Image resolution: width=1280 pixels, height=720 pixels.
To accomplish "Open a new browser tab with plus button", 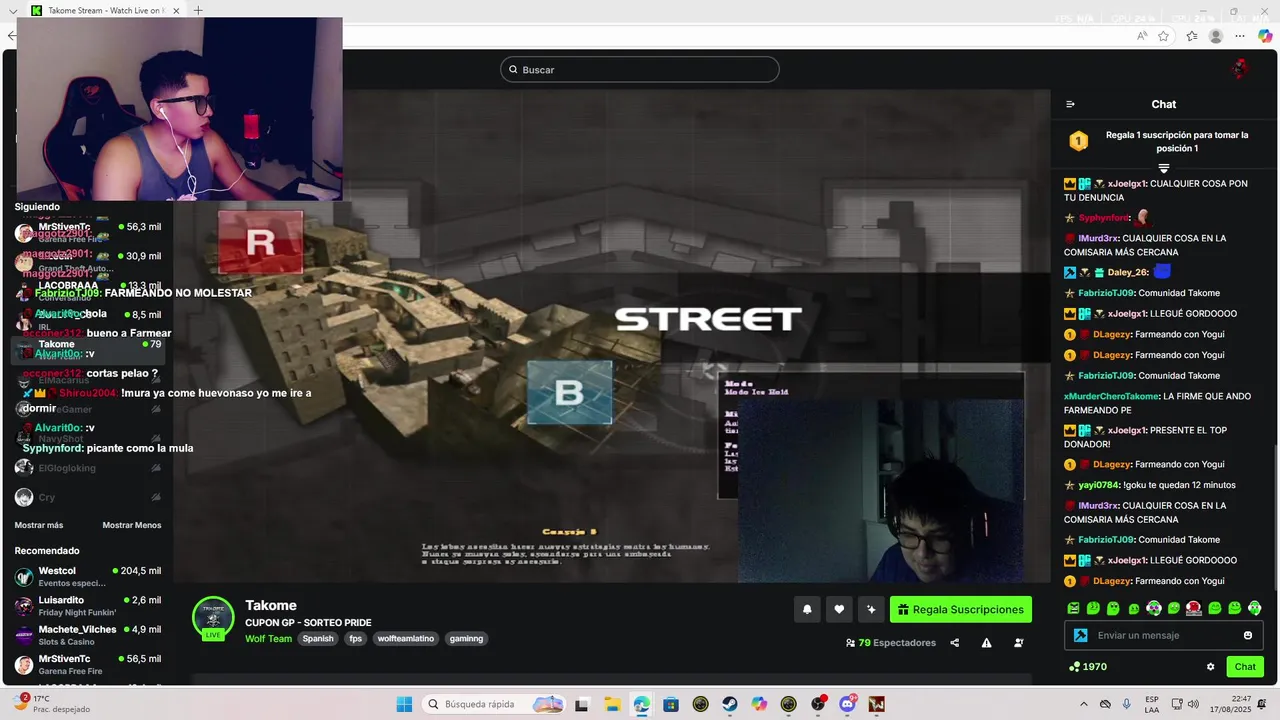I will coord(198,10).
